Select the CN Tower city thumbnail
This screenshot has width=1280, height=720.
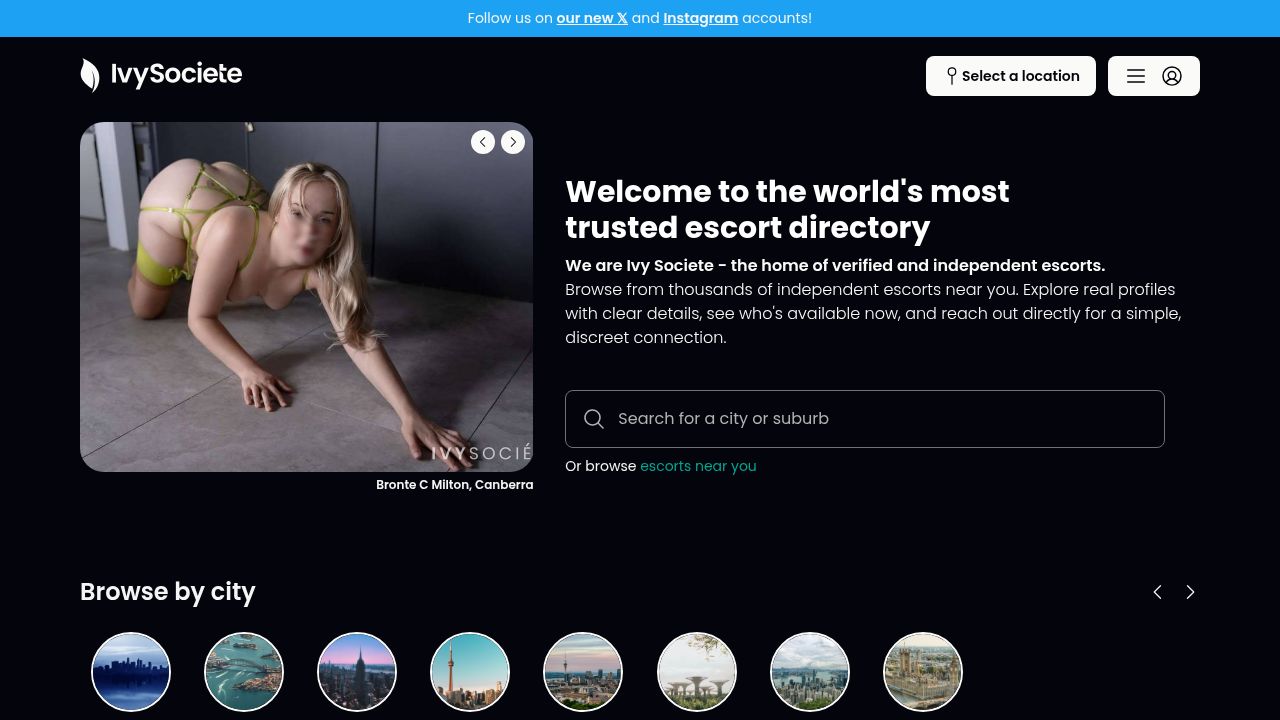(x=470, y=672)
